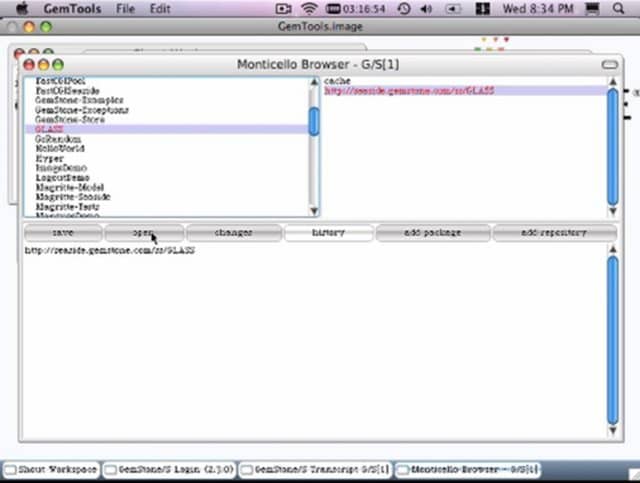640x483 pixels.
Task: Open the Apple menu
Action: coord(21,8)
